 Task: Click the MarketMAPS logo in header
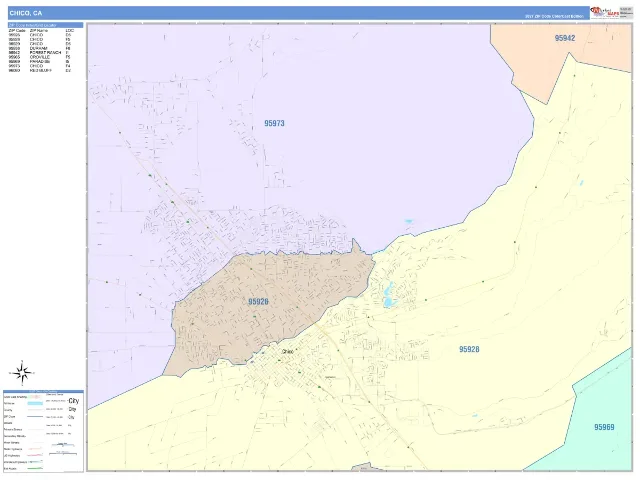(x=605, y=13)
